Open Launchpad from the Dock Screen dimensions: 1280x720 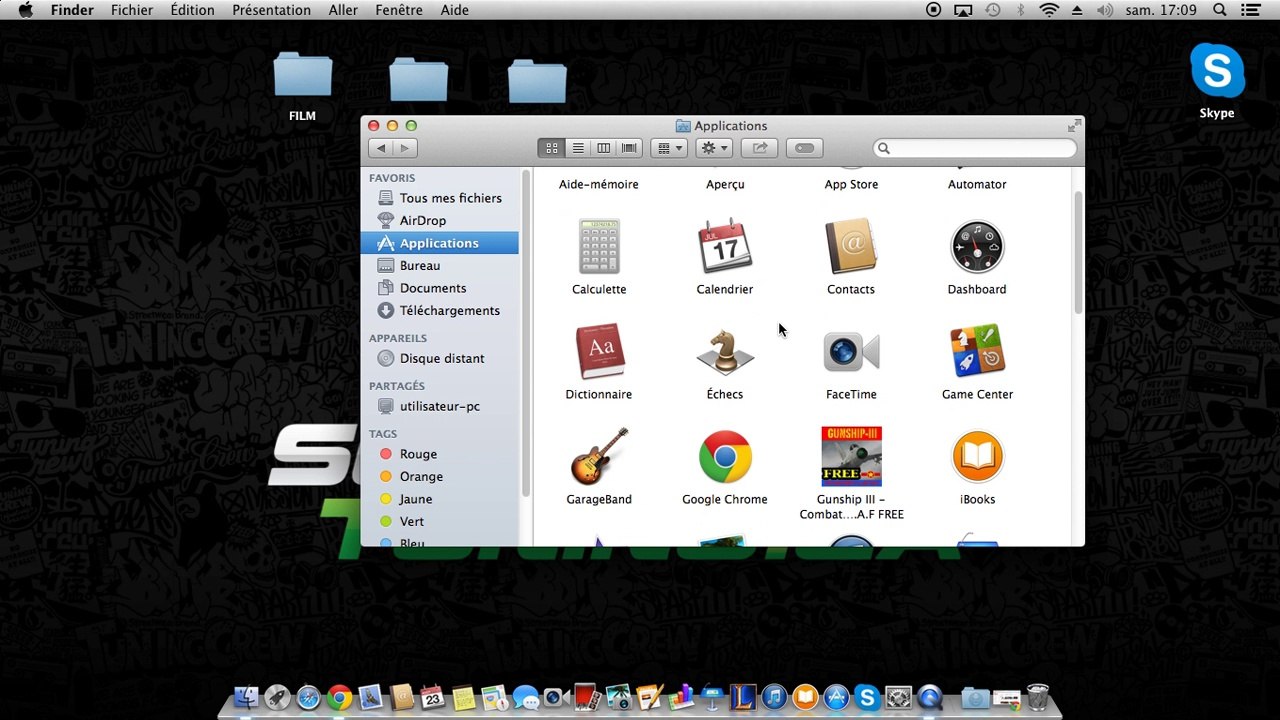tap(277, 698)
